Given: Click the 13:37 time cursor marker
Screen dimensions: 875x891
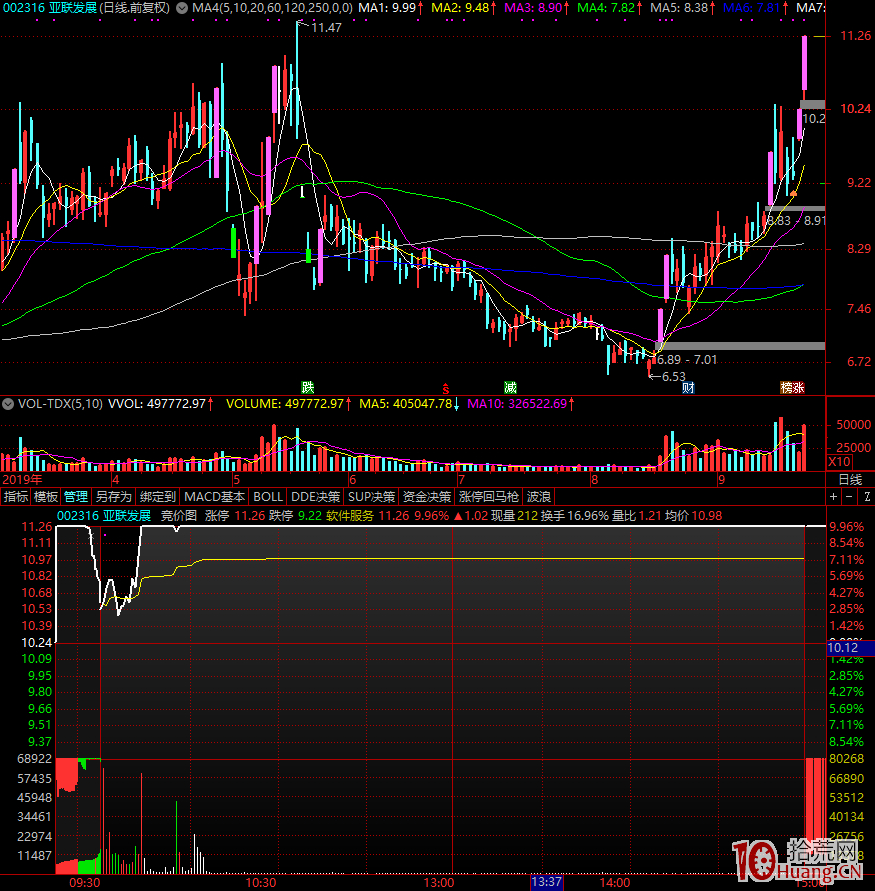Looking at the screenshot, I should [x=546, y=882].
